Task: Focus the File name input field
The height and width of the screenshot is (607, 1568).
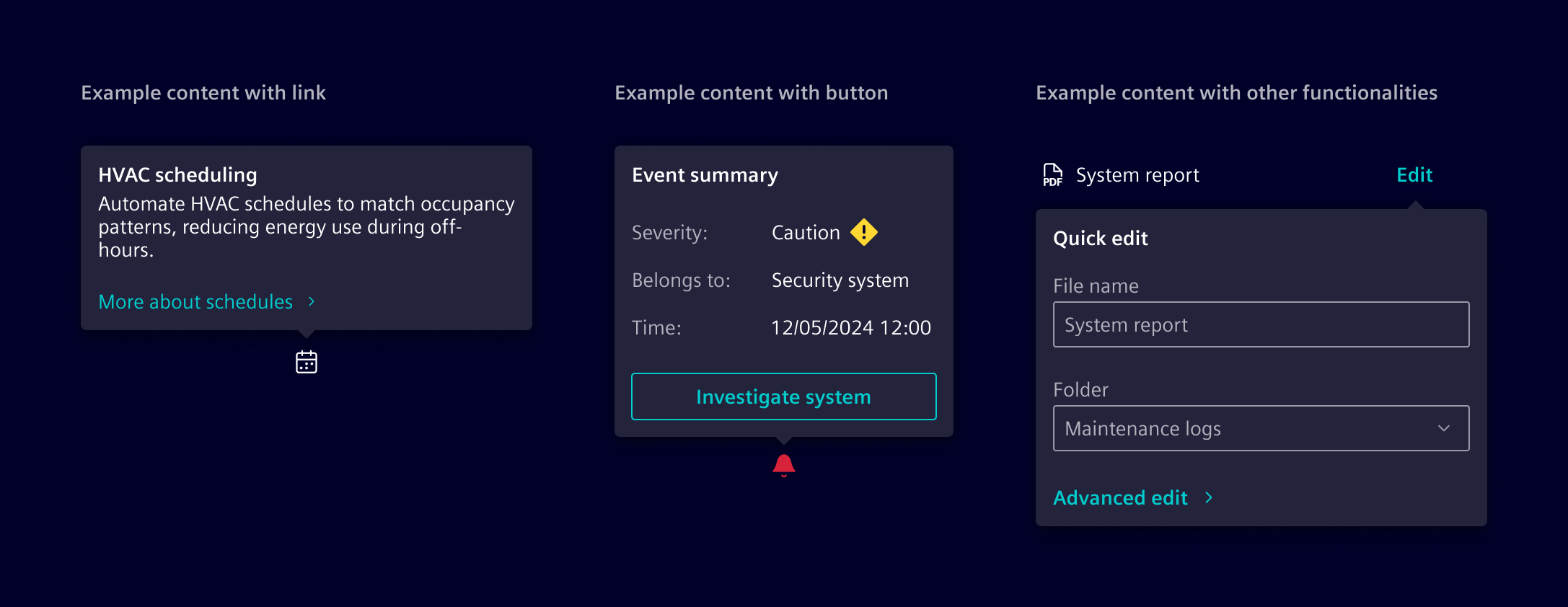Action: point(1261,324)
